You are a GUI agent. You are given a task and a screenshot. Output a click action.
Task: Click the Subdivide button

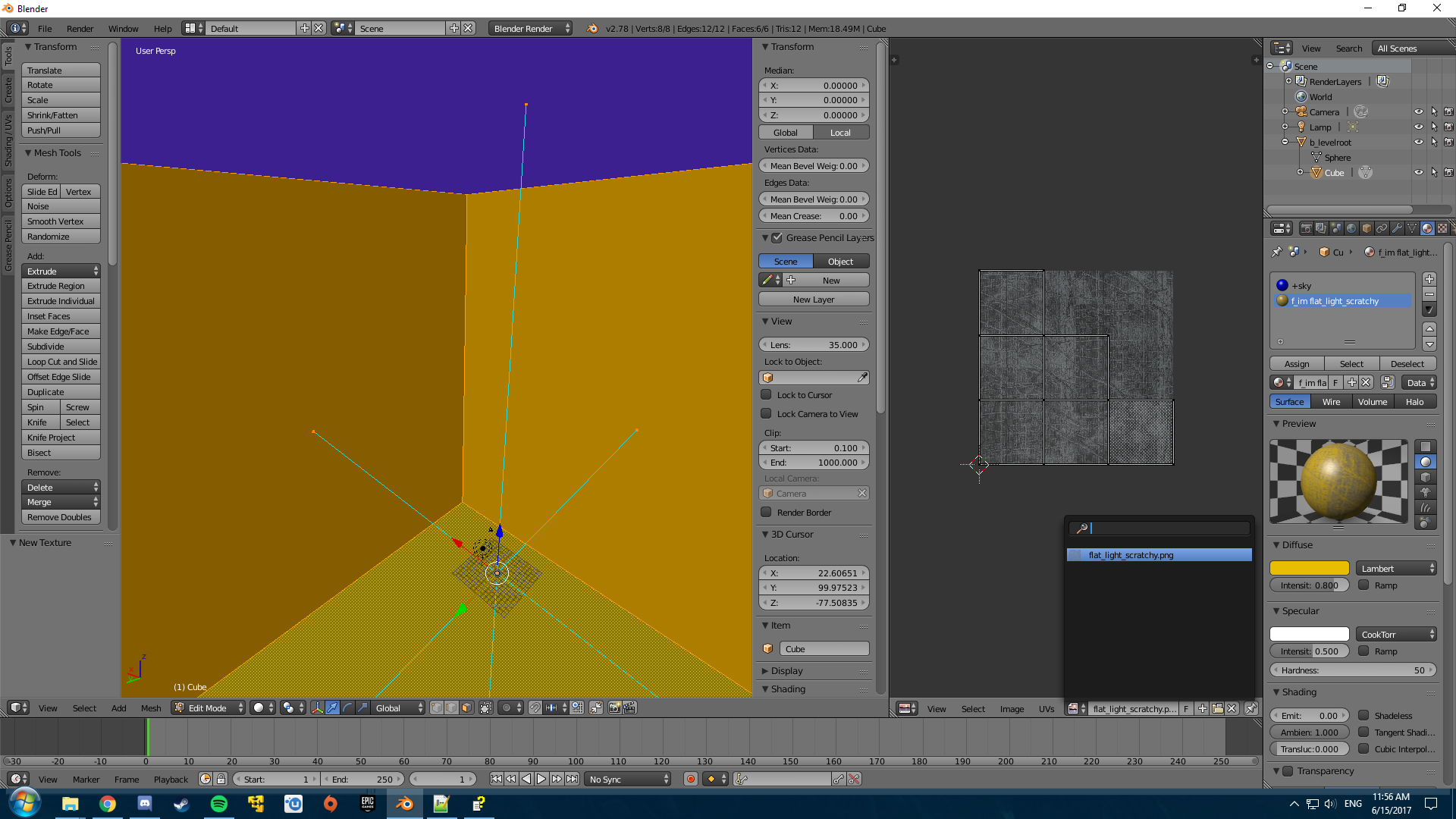(x=61, y=347)
